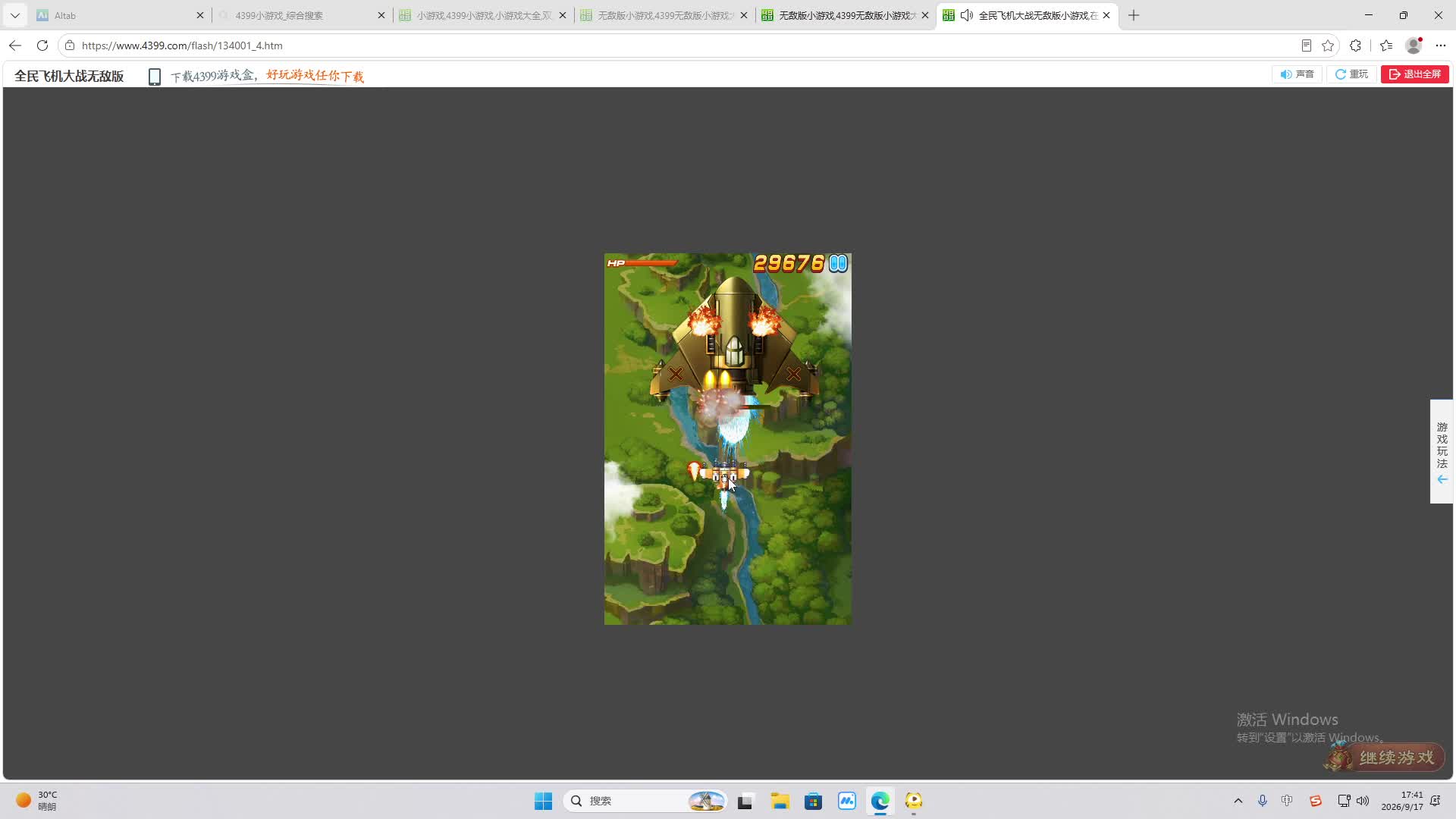
Task: Click the taskbar 搜索 search box
Action: pyautogui.click(x=645, y=801)
